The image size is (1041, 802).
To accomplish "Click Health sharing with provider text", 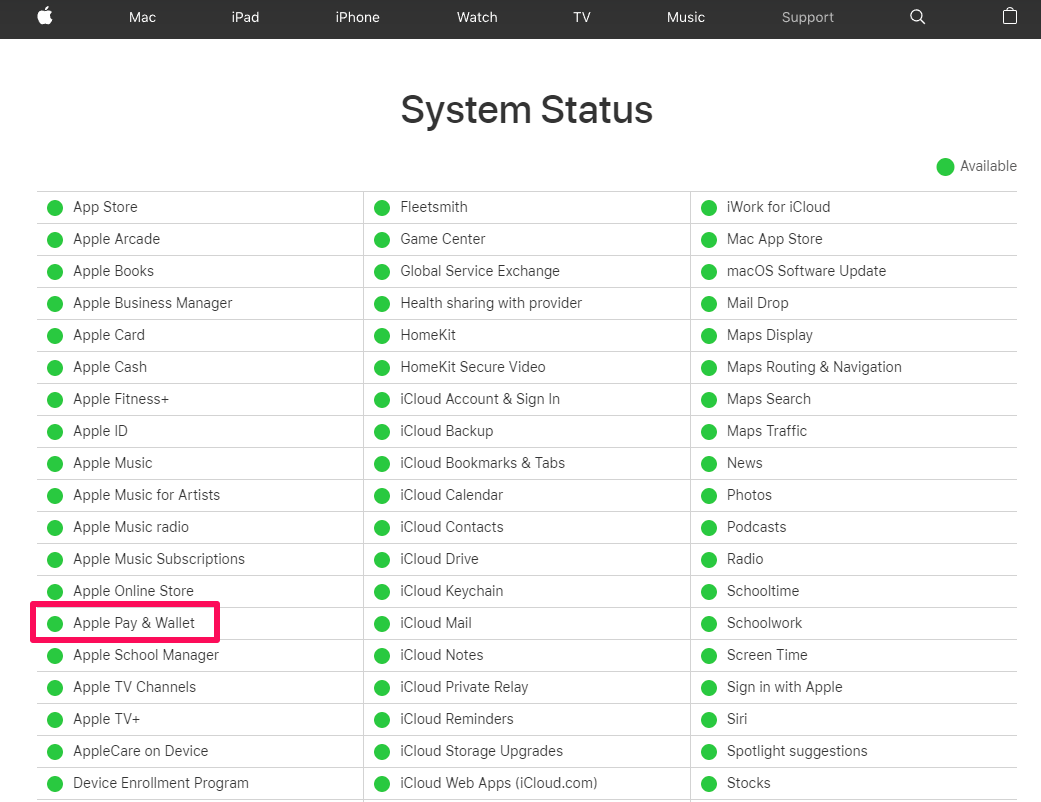I will pos(491,303).
